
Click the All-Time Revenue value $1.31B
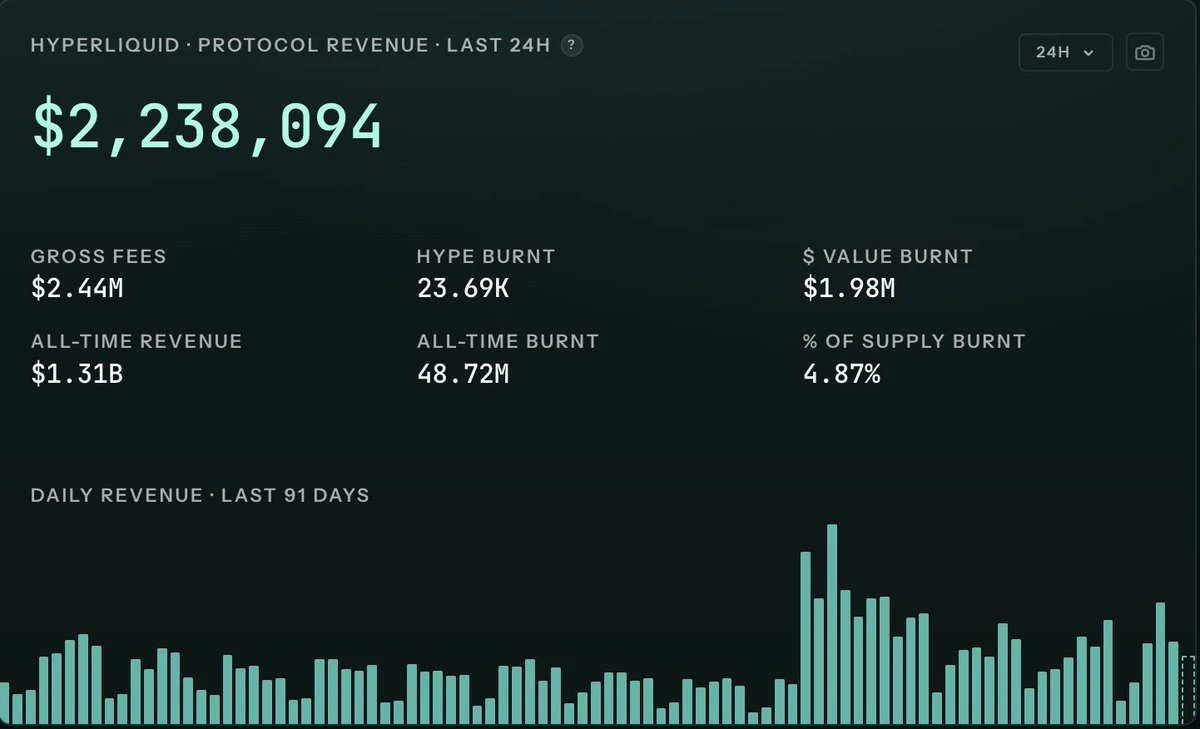pyautogui.click(x=77, y=374)
